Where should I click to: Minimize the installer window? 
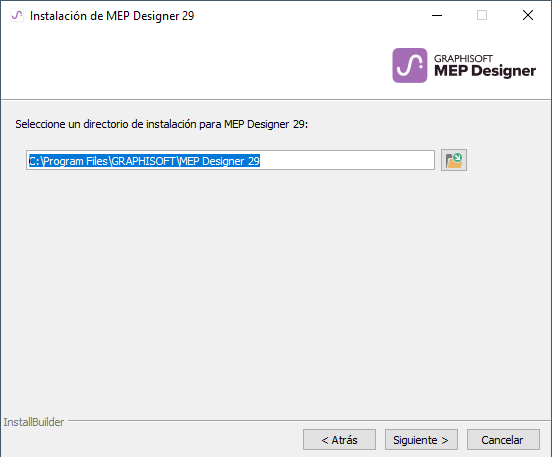point(437,15)
